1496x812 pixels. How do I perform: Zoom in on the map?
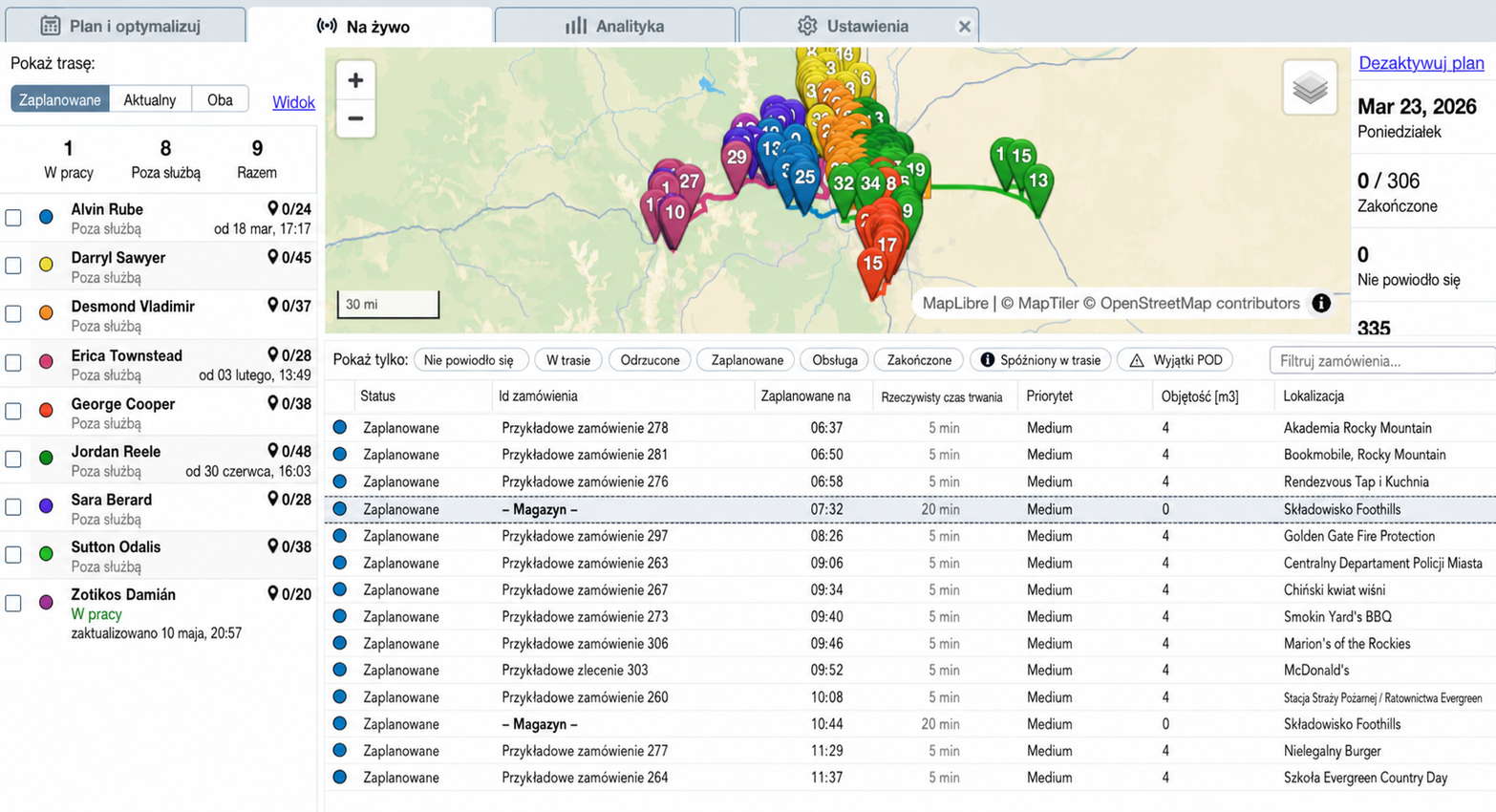(355, 80)
